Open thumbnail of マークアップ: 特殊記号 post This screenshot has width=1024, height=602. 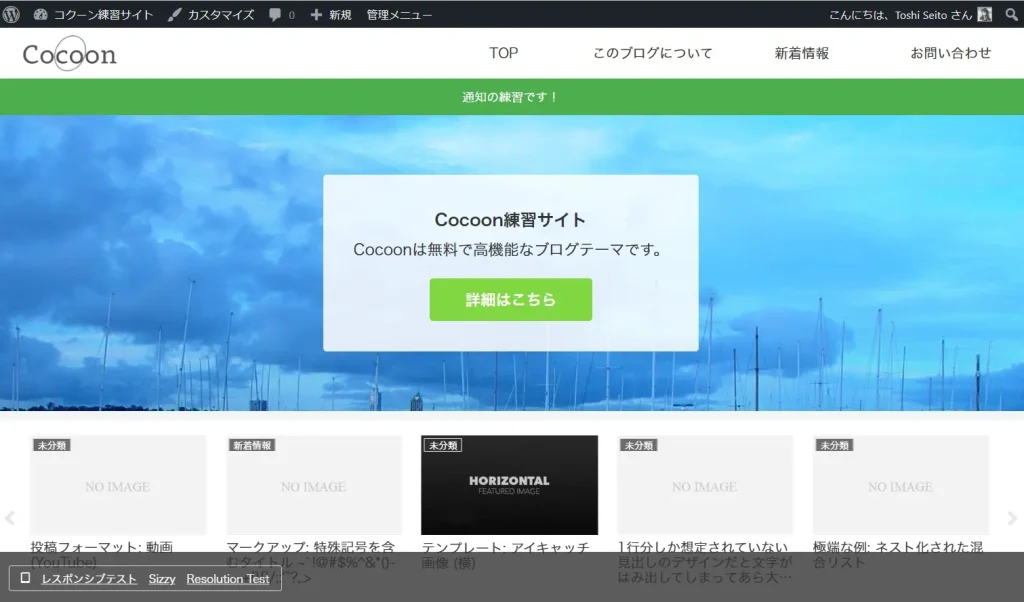(314, 485)
